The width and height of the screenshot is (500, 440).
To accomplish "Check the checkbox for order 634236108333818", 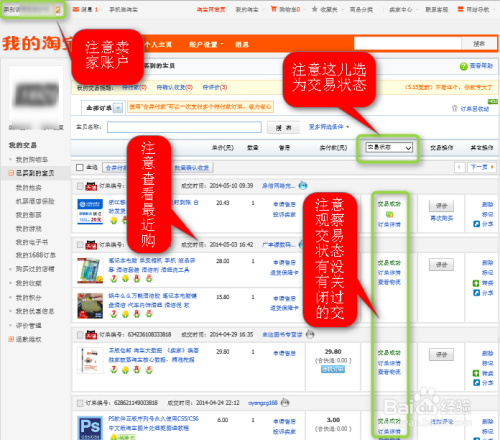I will [80, 335].
